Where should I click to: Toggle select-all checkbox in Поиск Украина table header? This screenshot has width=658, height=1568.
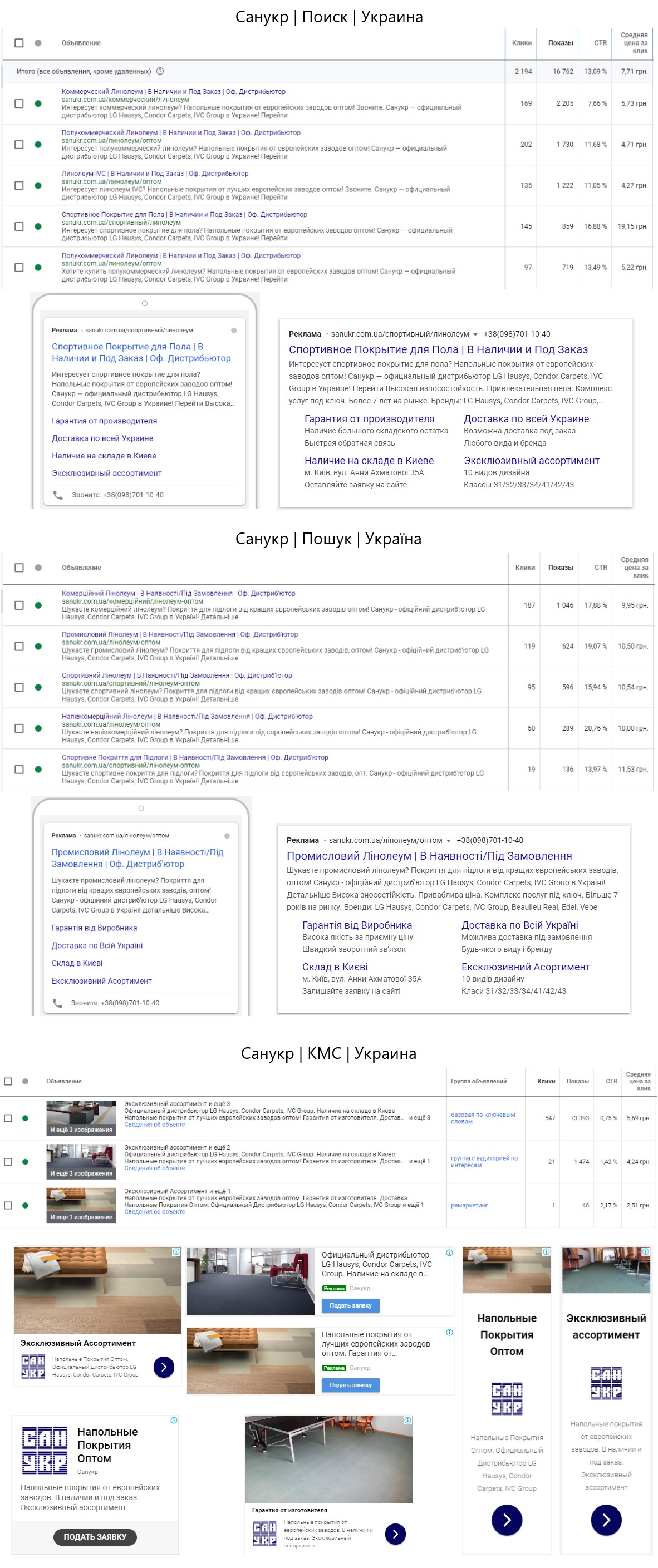19,43
